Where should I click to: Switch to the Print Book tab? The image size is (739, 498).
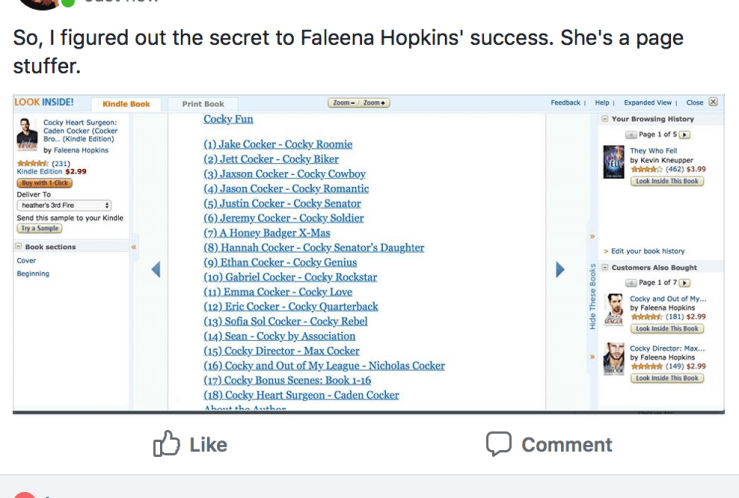click(x=203, y=104)
